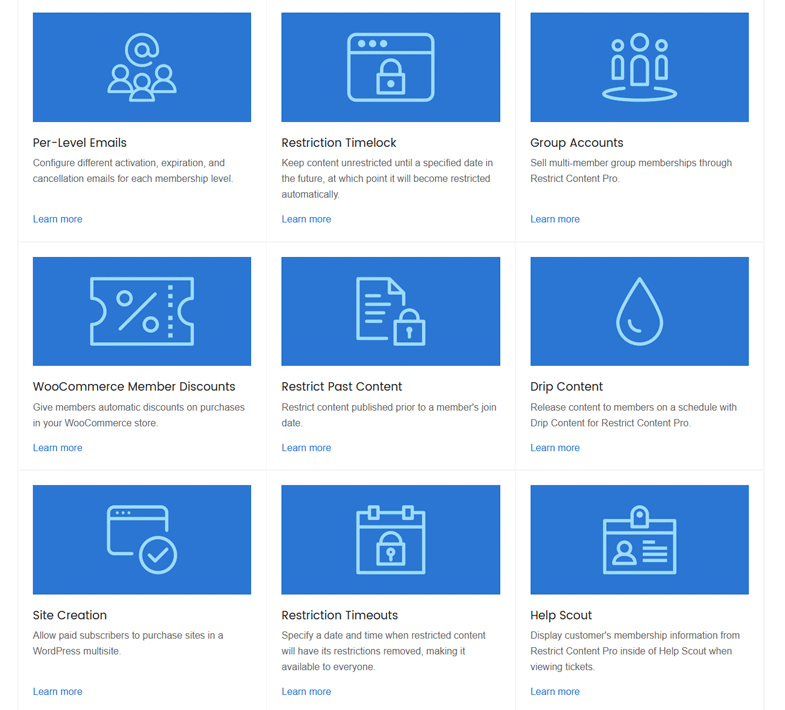Follow Learn more link for Site Creation

(x=58, y=691)
